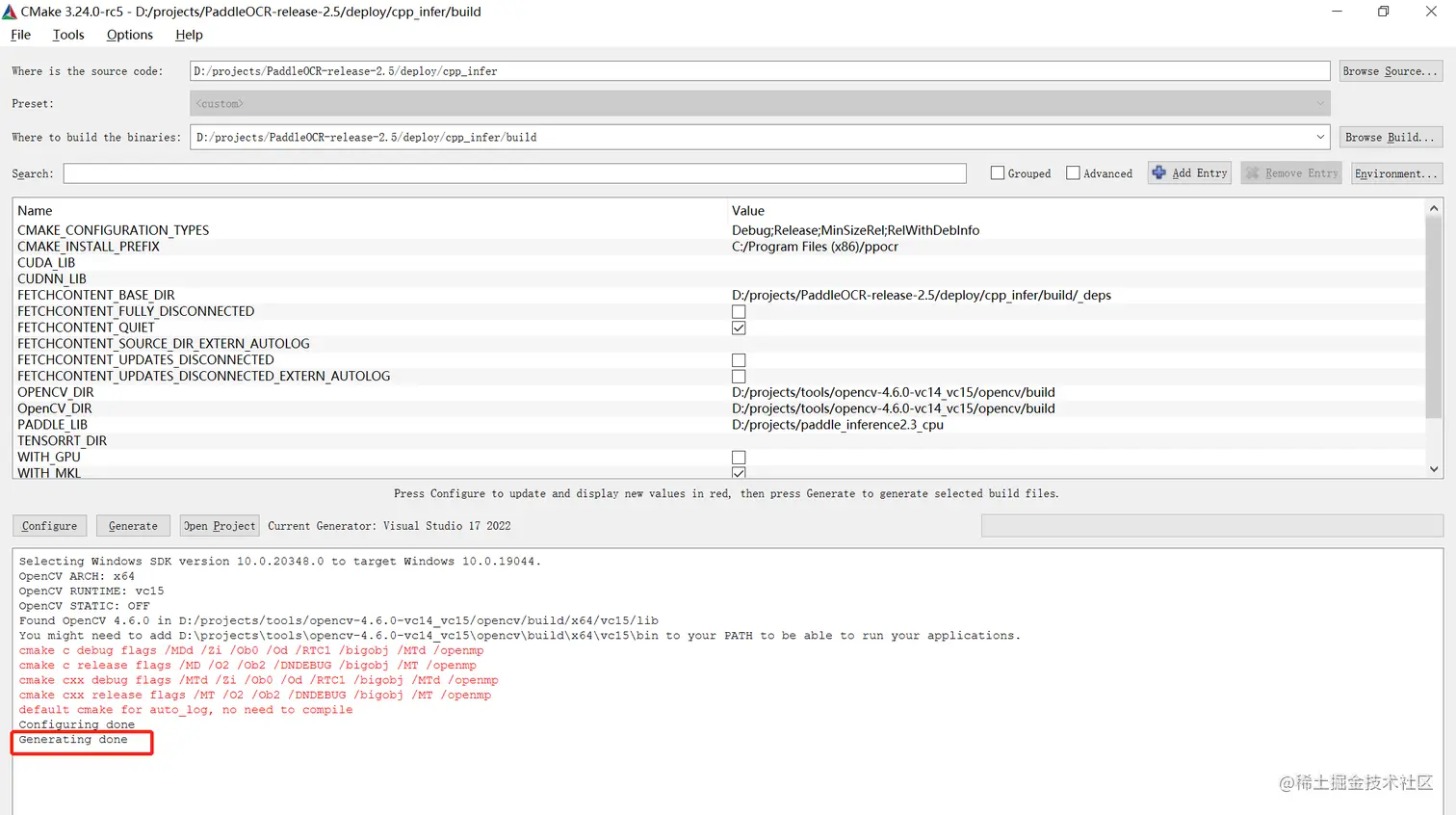Click the Browse Build button

1391,137
